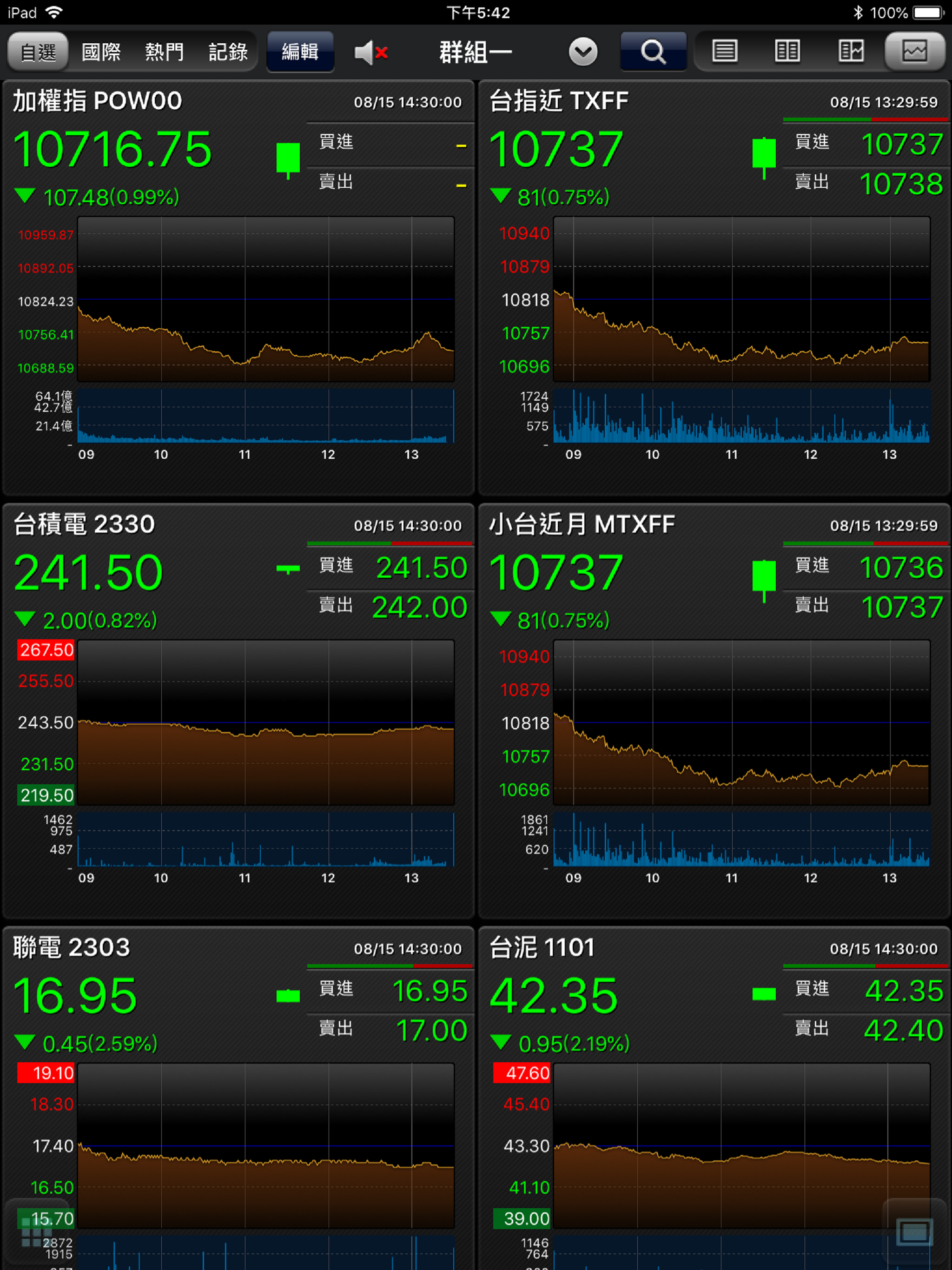
Task: Tap the 台指近 TXFF volume bar chart
Action: (x=741, y=416)
